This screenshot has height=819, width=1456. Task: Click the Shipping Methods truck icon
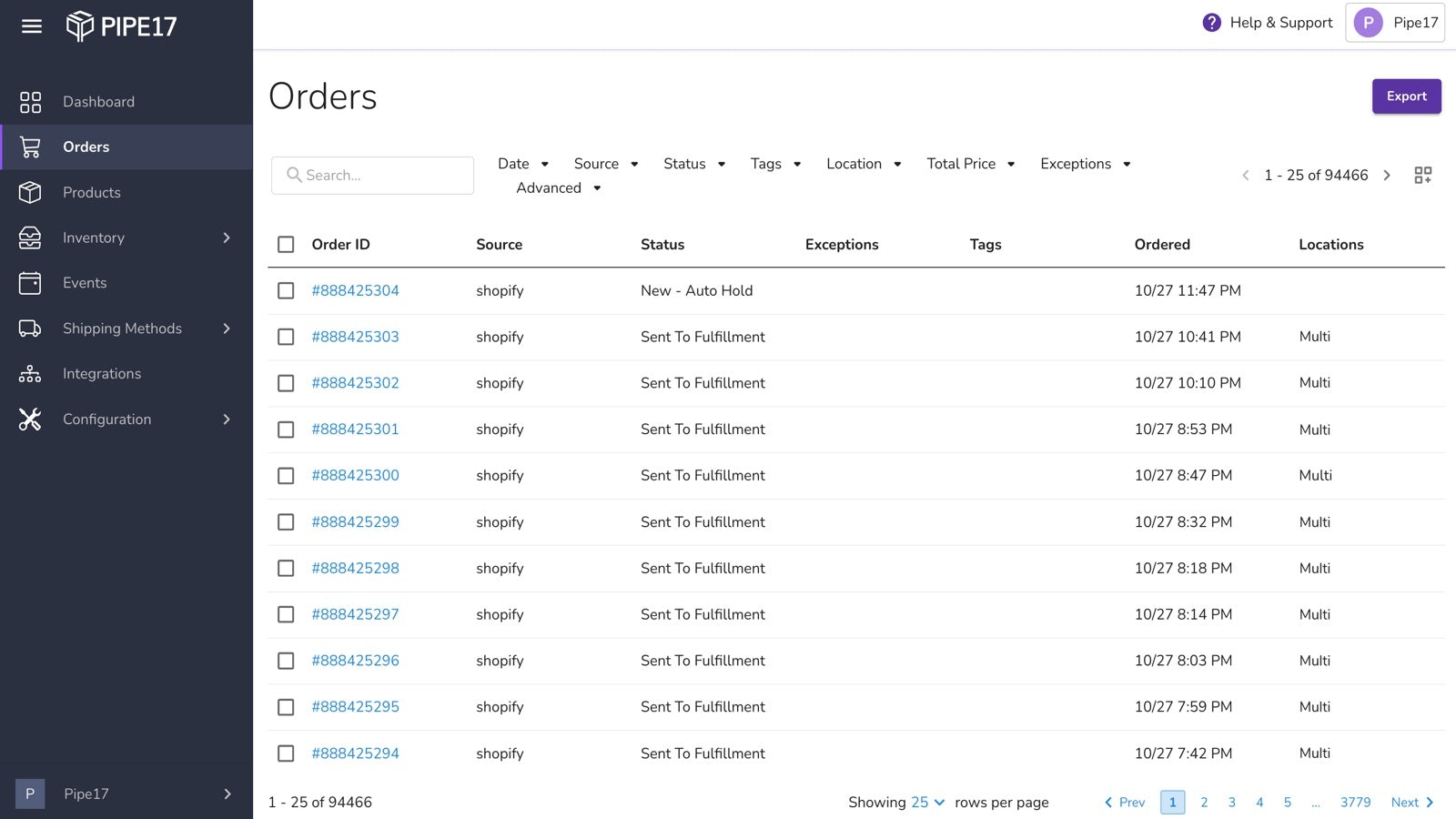pos(29,329)
